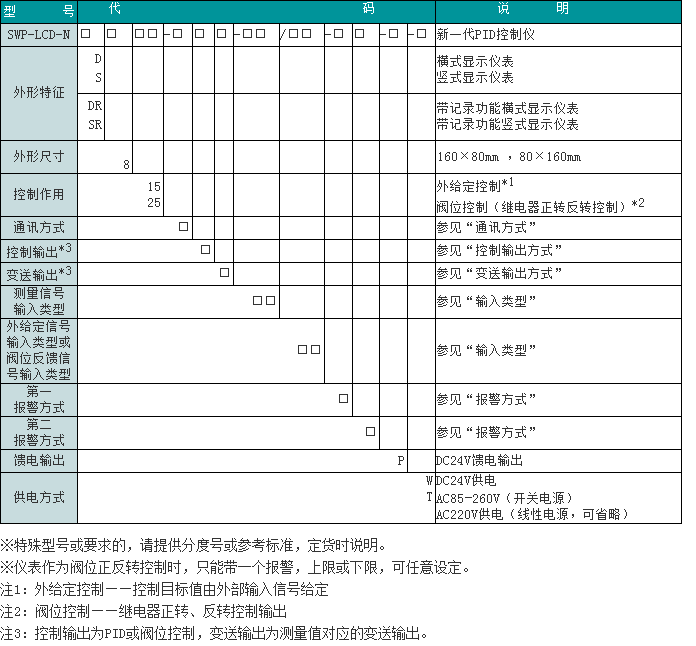This screenshot has width=696, height=646.
Task: Click the 竖式显示仪表 description text
Action: 475,77
